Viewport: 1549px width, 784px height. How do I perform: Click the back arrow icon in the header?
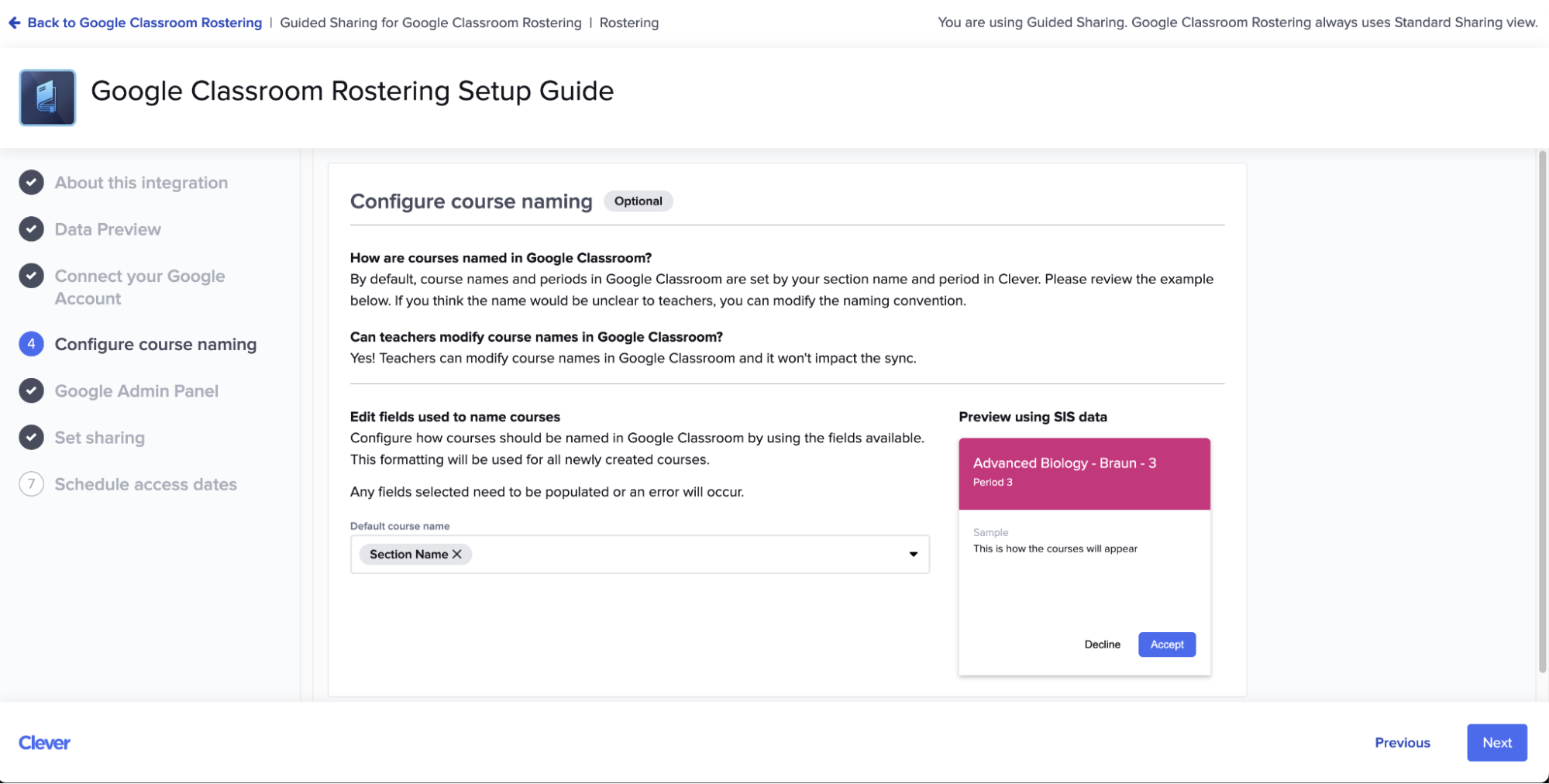pyautogui.click(x=15, y=22)
